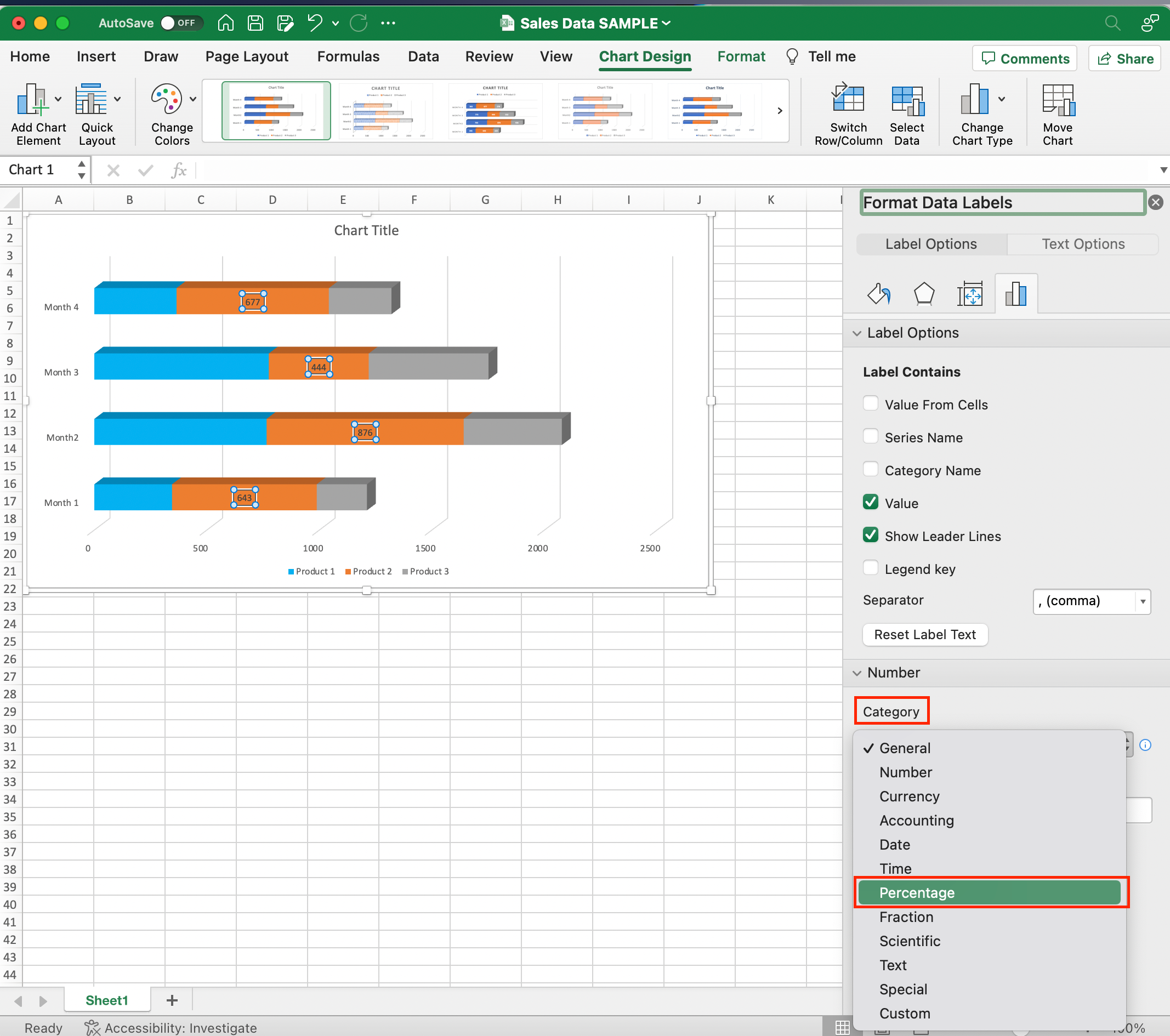Close the Format Data Labels pane

[1156, 203]
